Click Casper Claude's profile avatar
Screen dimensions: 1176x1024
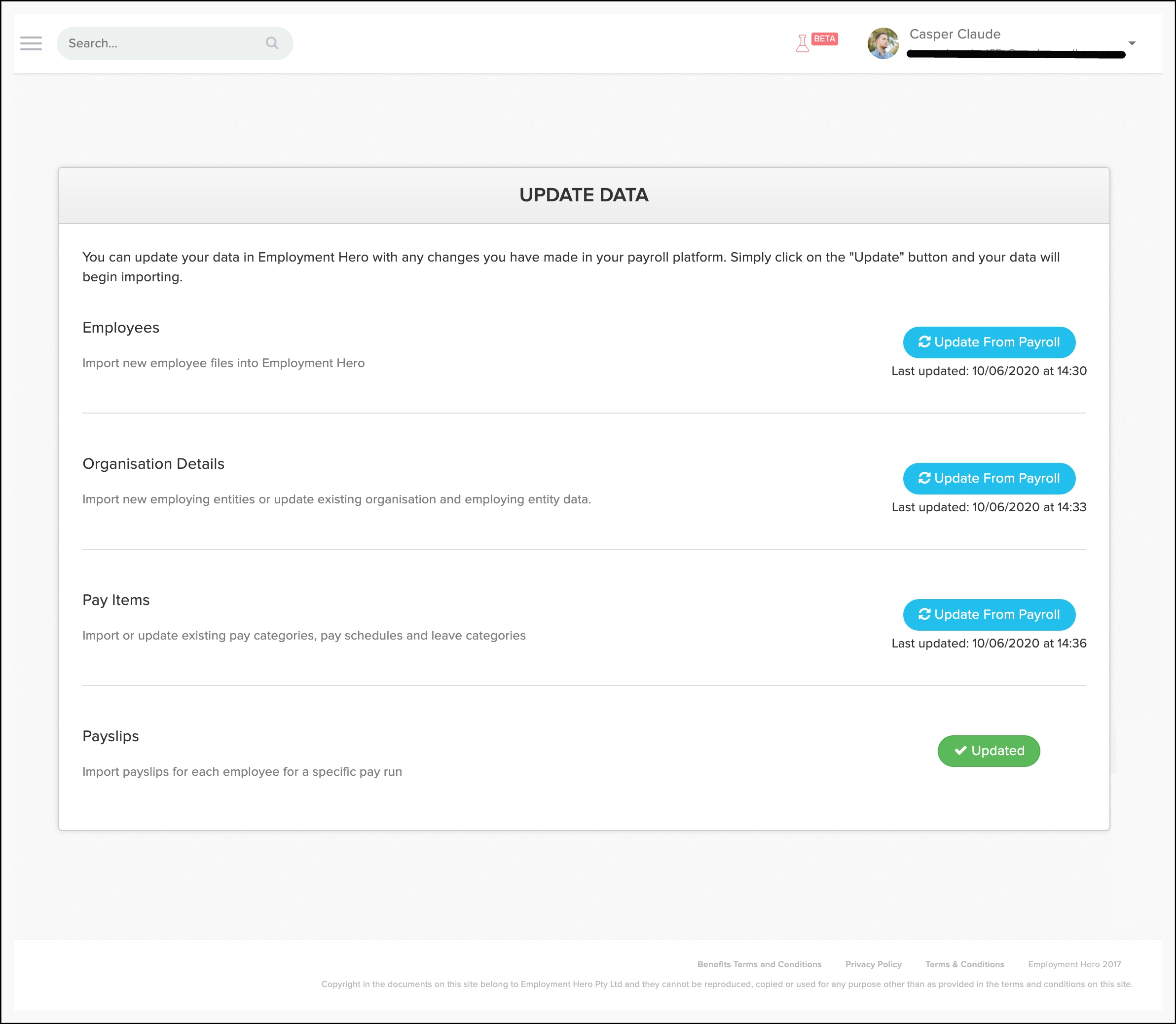tap(882, 43)
